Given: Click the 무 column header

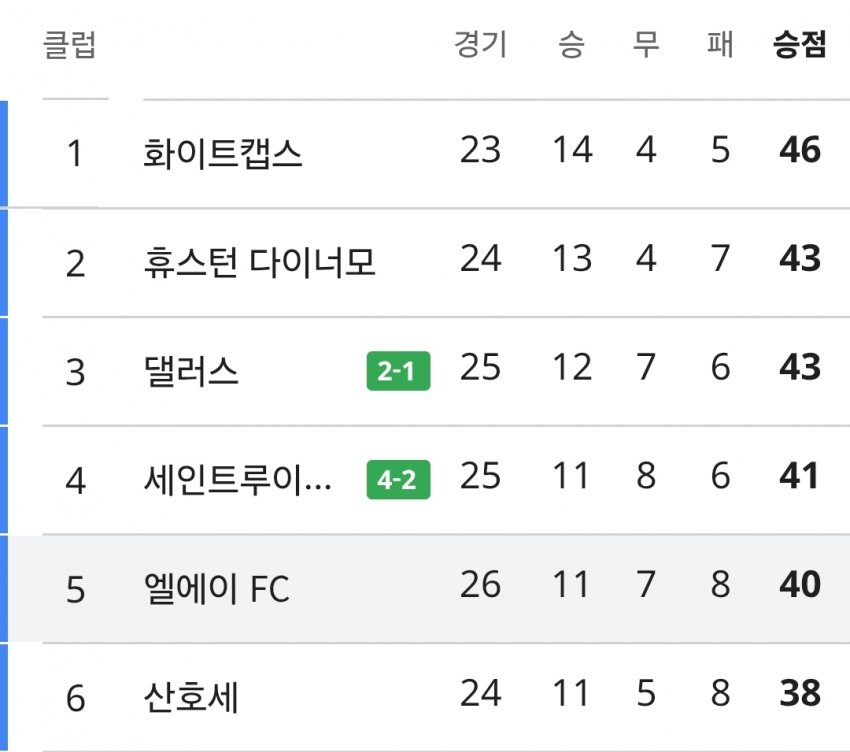Looking at the screenshot, I should 646,44.
